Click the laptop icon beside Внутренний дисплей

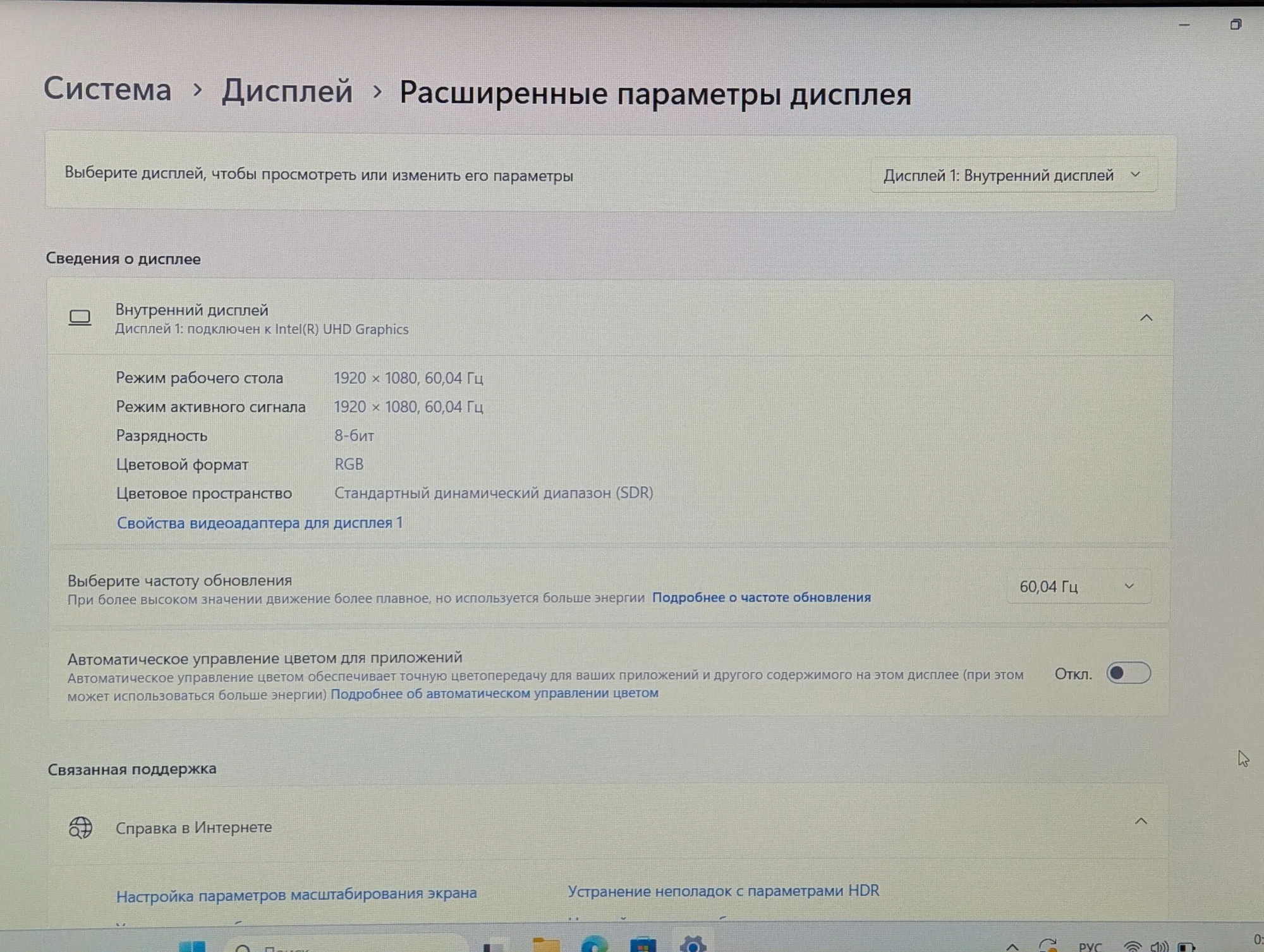80,317
